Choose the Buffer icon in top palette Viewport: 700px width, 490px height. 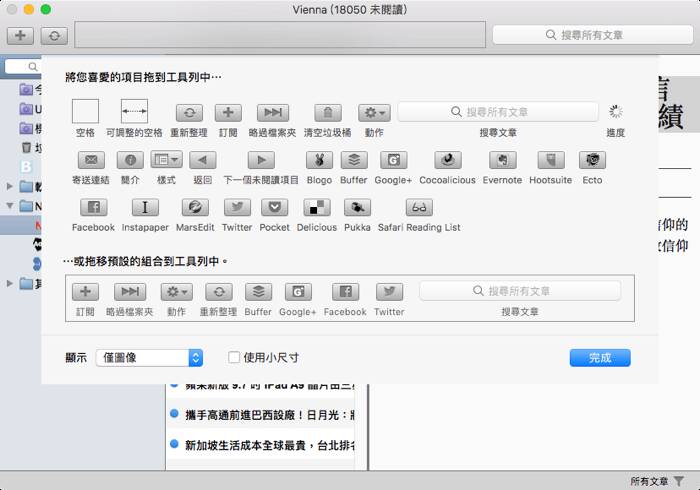354,160
